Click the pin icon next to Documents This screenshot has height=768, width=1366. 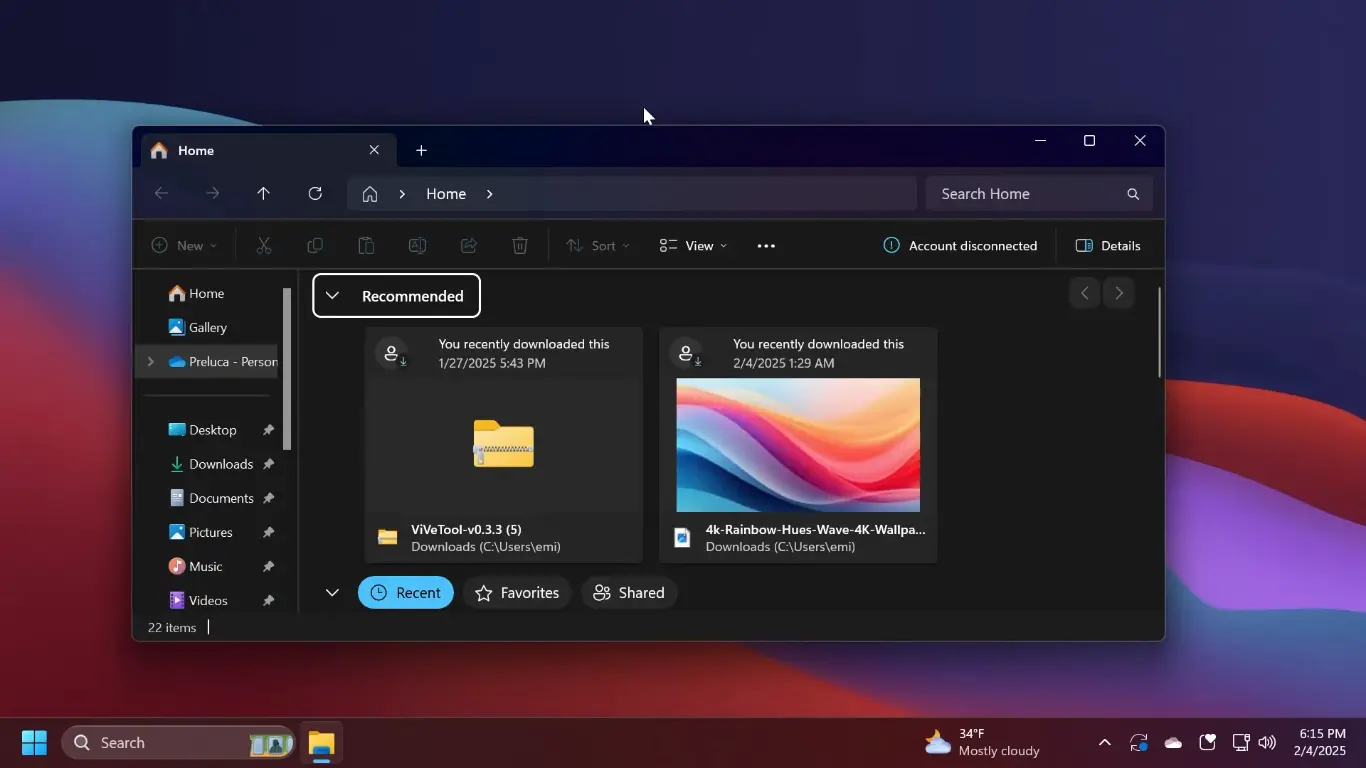click(268, 498)
